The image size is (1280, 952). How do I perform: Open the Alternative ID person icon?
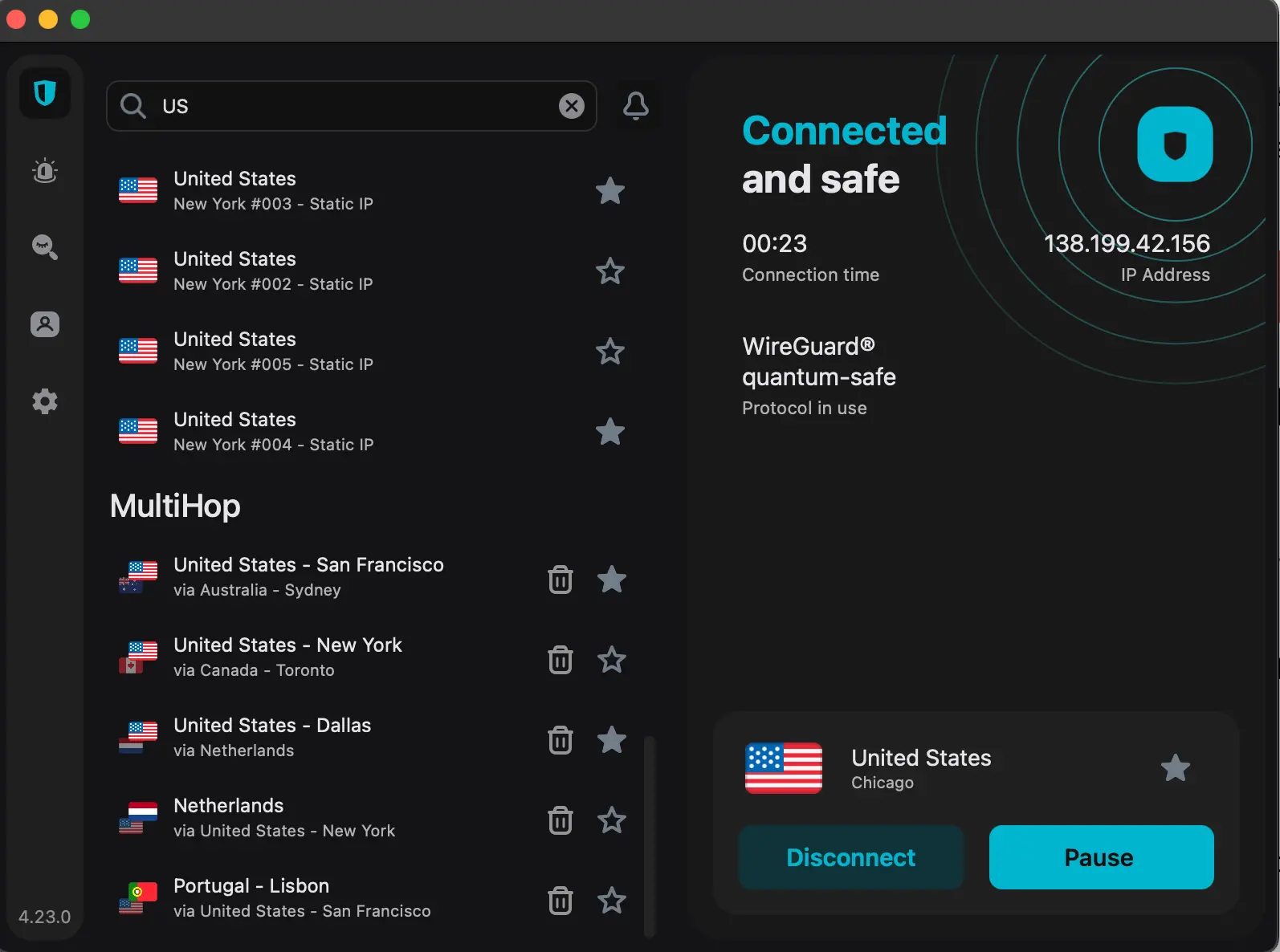(45, 324)
